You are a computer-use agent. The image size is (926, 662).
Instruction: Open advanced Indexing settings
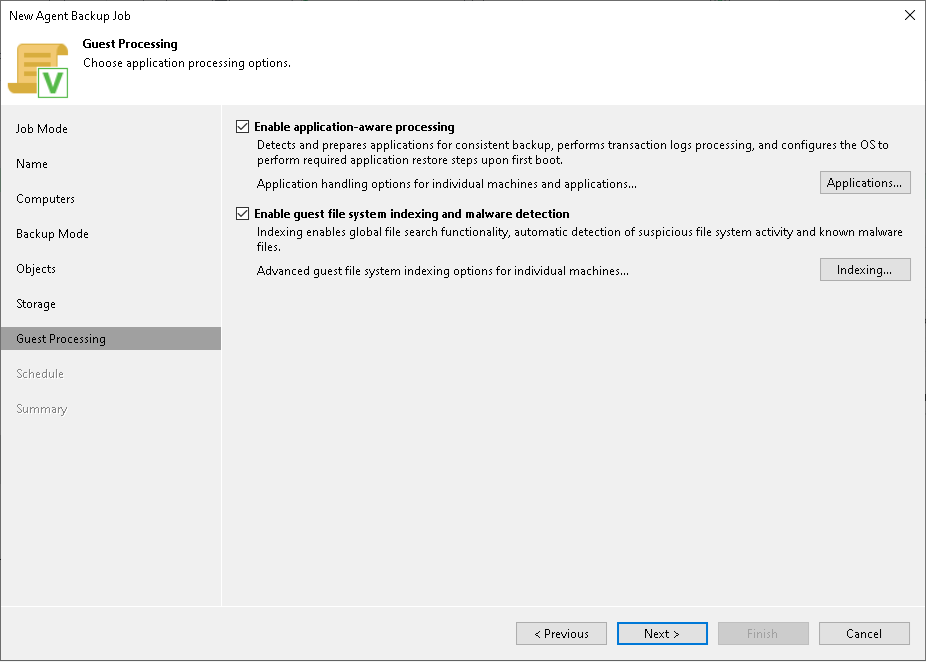pyautogui.click(x=864, y=269)
